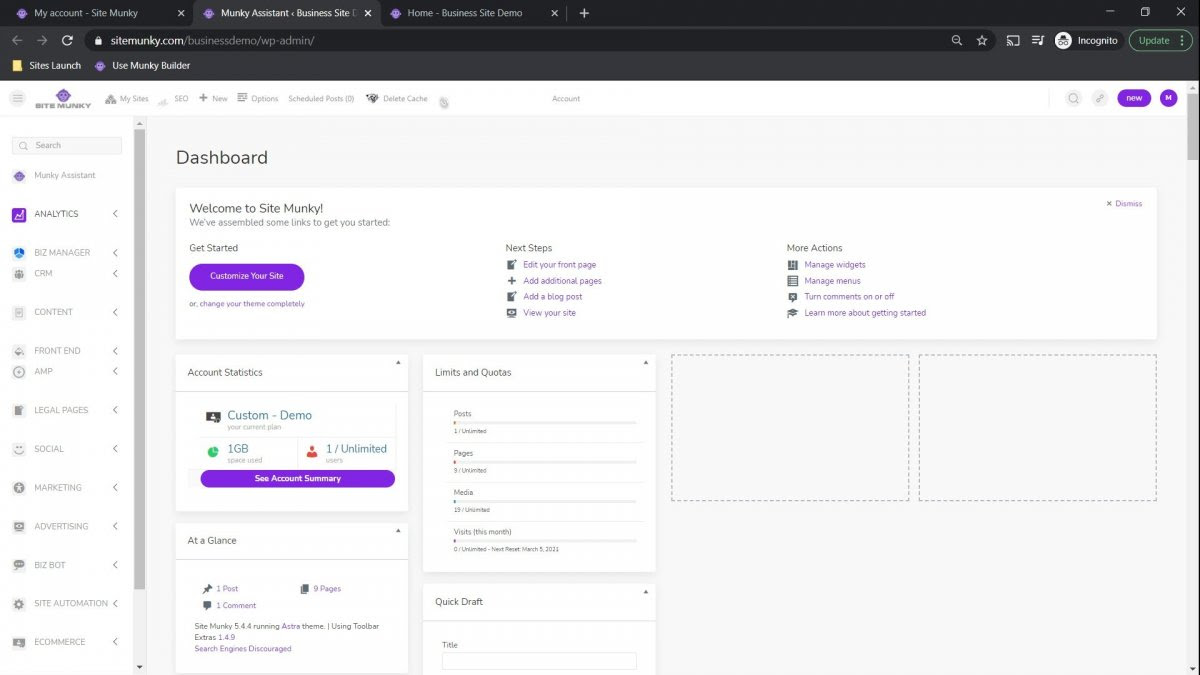
Task: Collapse the At a Glance widget arrow
Action: click(x=398, y=530)
